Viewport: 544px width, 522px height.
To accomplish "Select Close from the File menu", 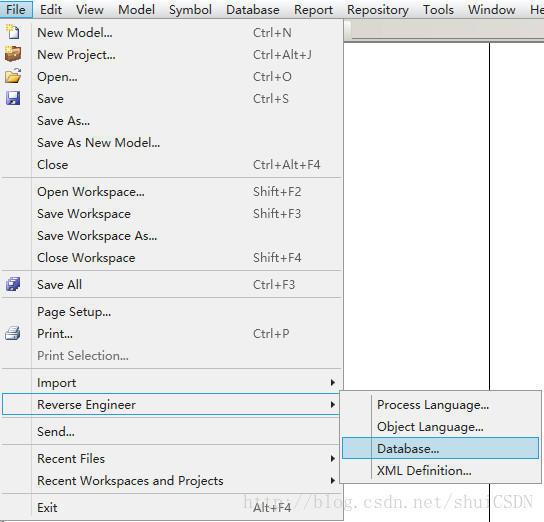I will click(172, 164).
